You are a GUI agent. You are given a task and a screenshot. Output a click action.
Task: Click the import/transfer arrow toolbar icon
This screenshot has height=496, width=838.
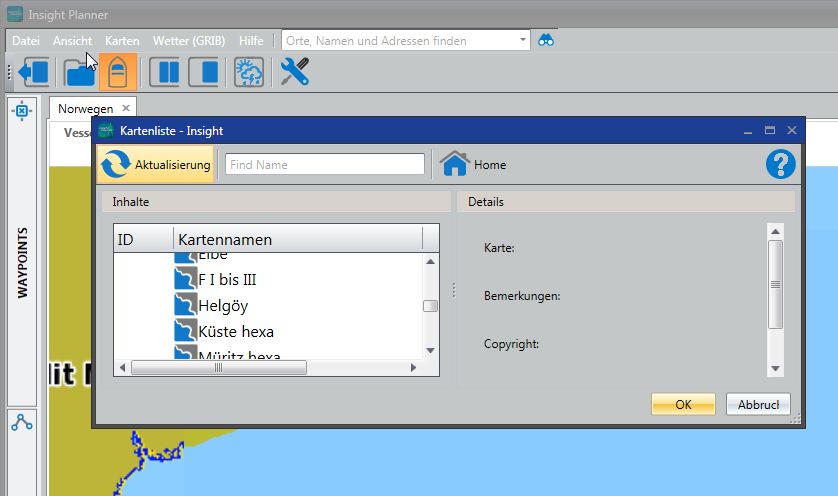(x=35, y=72)
